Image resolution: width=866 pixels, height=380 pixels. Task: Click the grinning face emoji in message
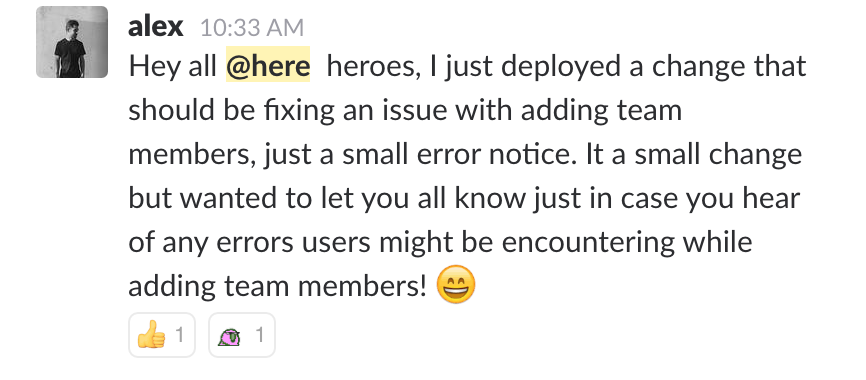[456, 284]
